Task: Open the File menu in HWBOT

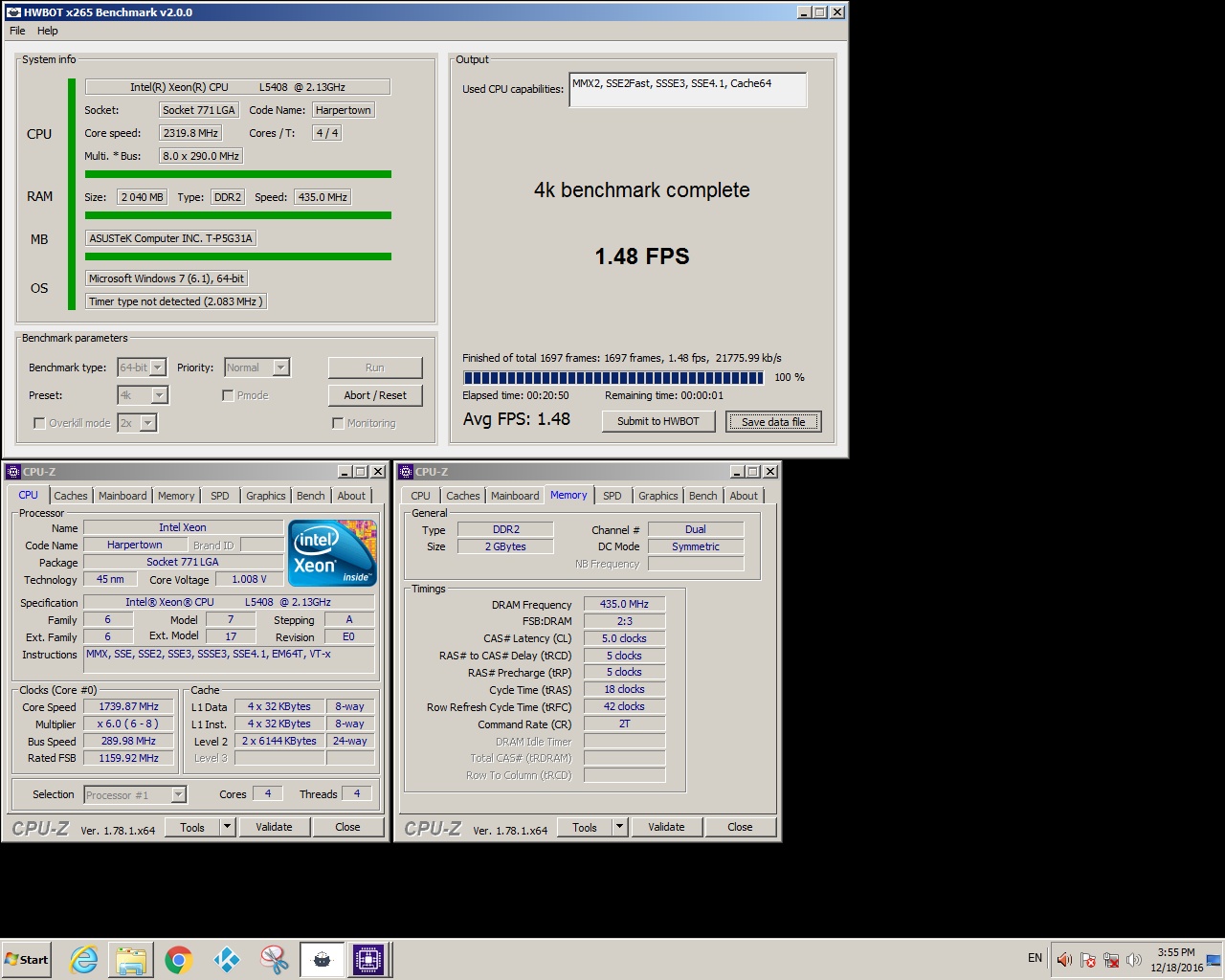Action: [17, 31]
